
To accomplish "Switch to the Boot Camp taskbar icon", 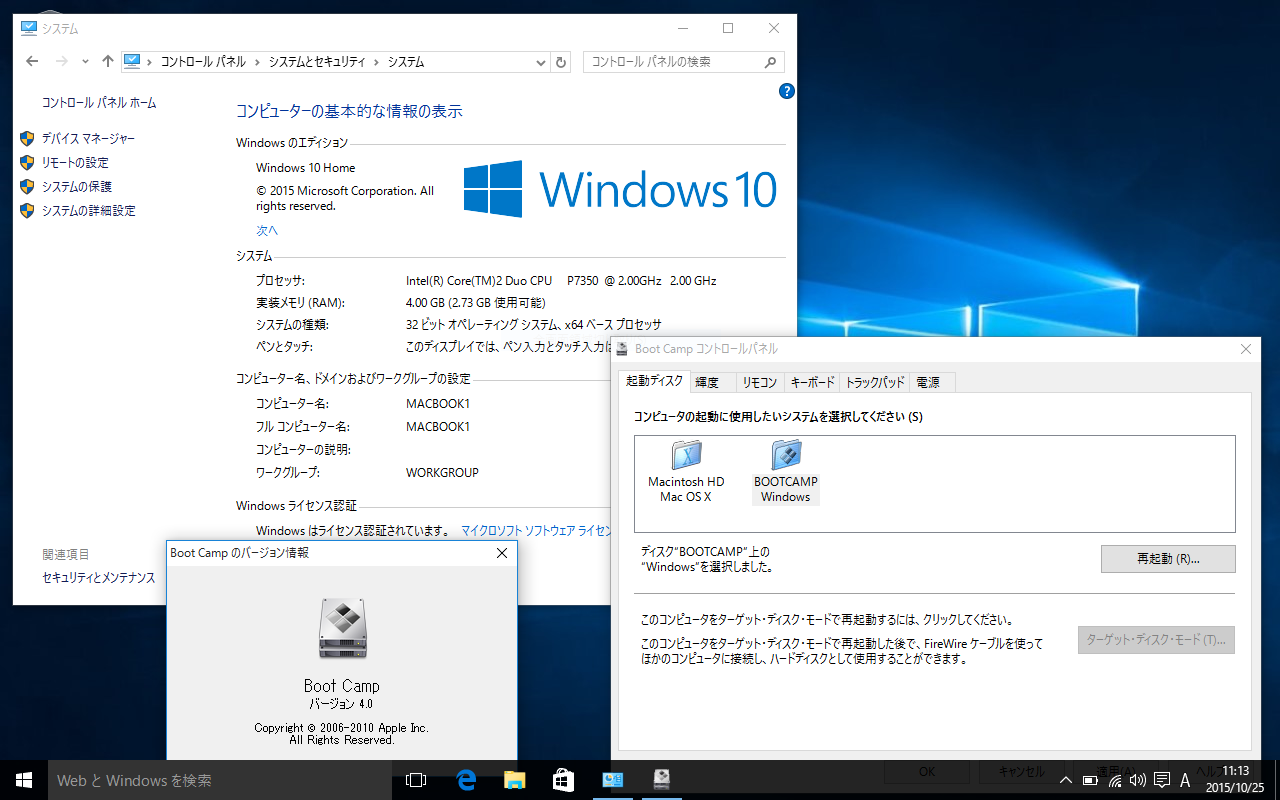I will (x=661, y=780).
